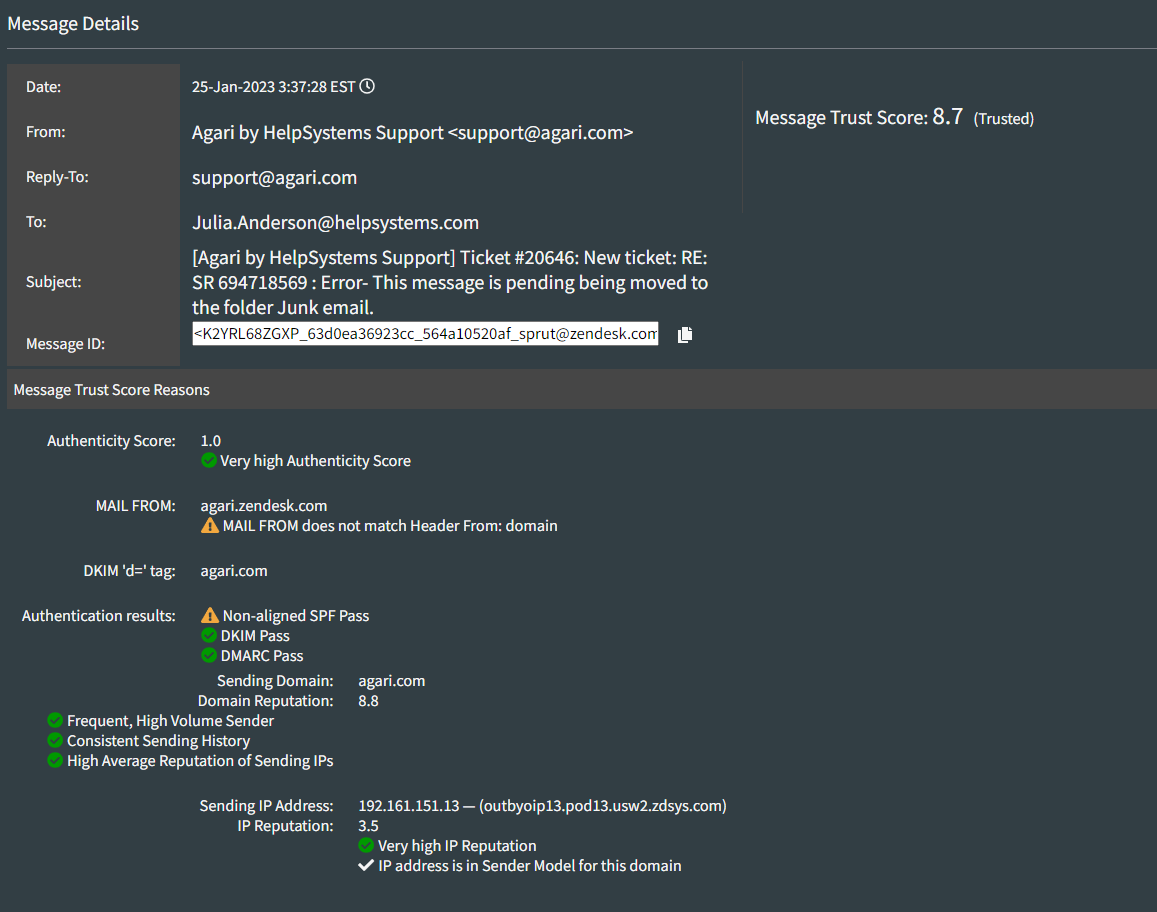Open Julia.Anderson@helpsystems.com recipient address
This screenshot has height=912, width=1157.
pos(336,222)
